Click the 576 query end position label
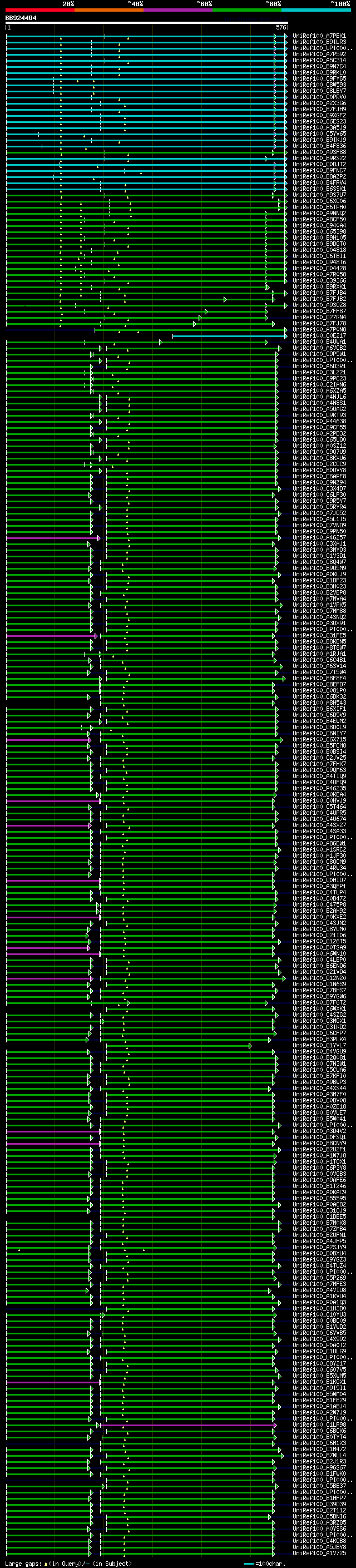The image size is (356, 1568). (x=281, y=27)
